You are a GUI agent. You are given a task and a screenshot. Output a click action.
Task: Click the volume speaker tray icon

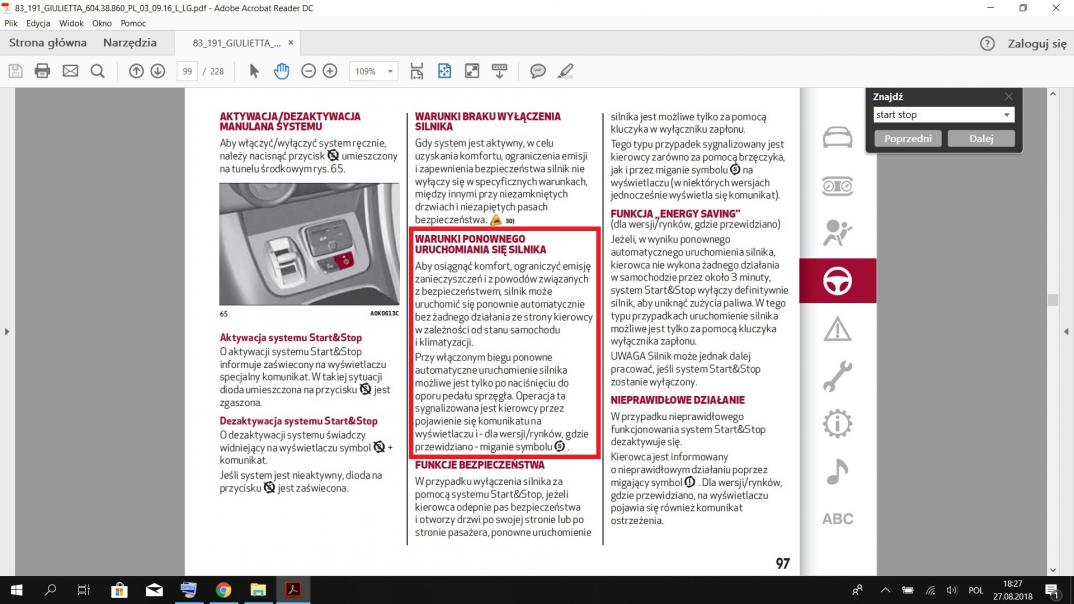pos(951,590)
